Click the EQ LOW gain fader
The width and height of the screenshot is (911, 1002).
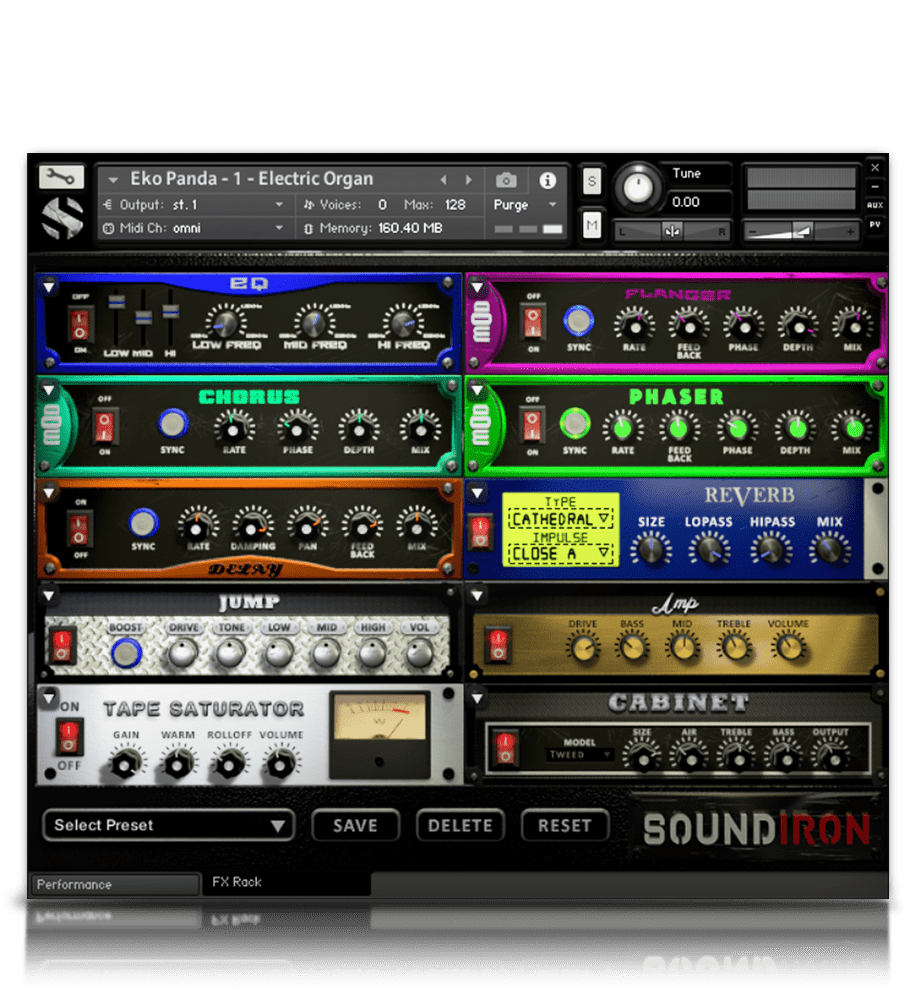point(116,302)
